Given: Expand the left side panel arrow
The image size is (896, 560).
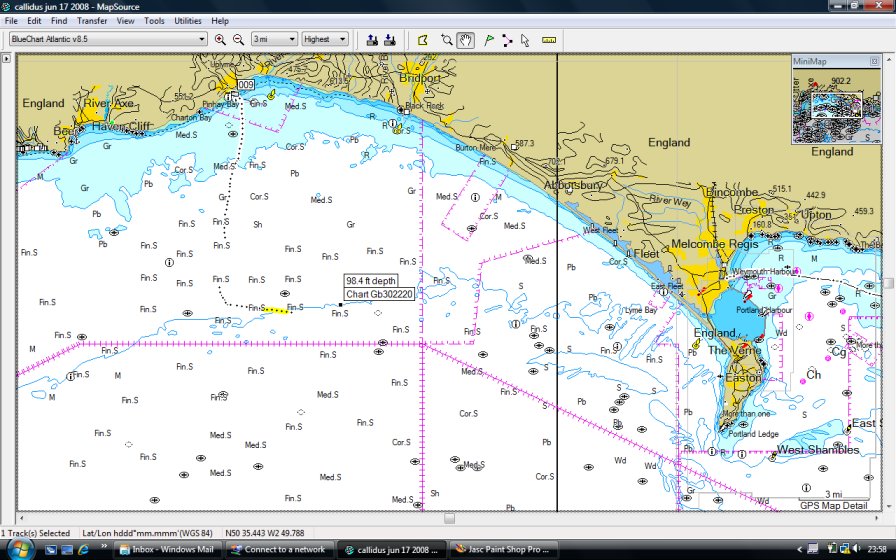Looking at the screenshot, I should [x=6, y=58].
